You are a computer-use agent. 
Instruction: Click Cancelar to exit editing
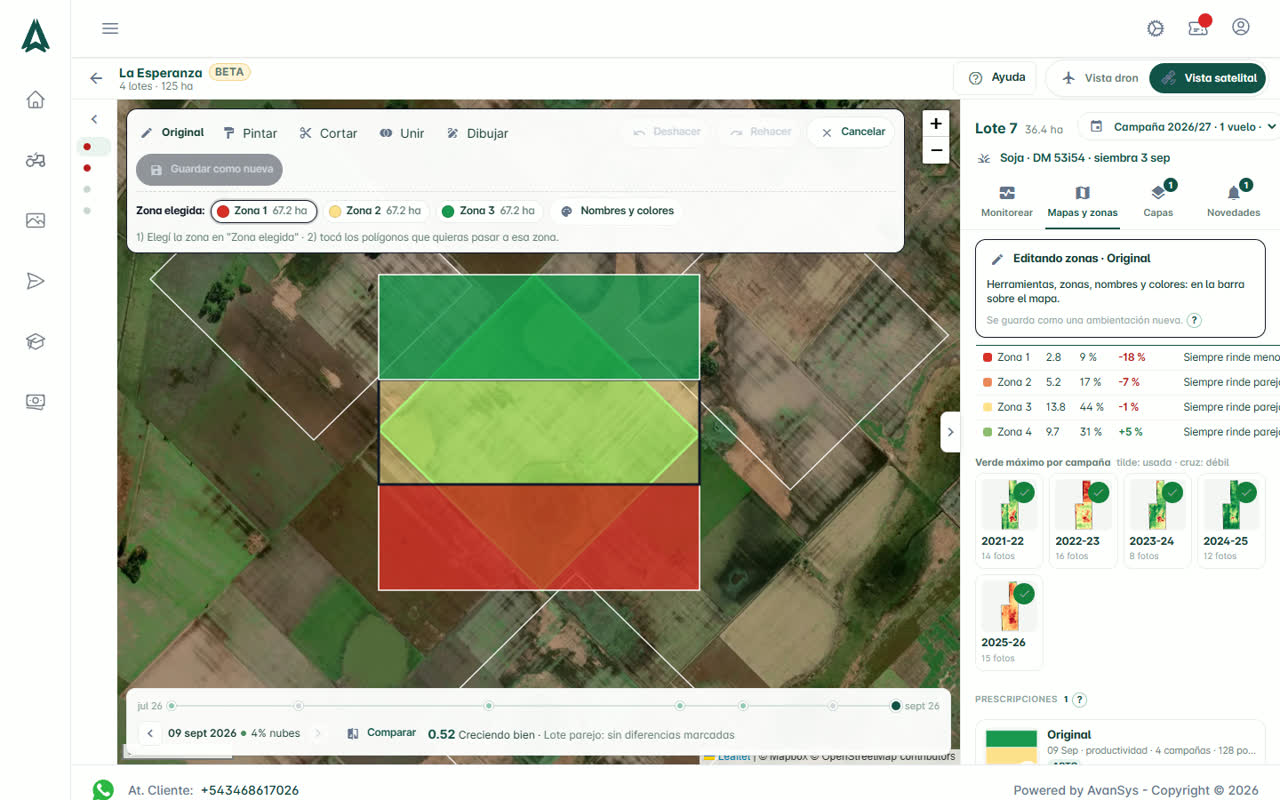click(852, 132)
